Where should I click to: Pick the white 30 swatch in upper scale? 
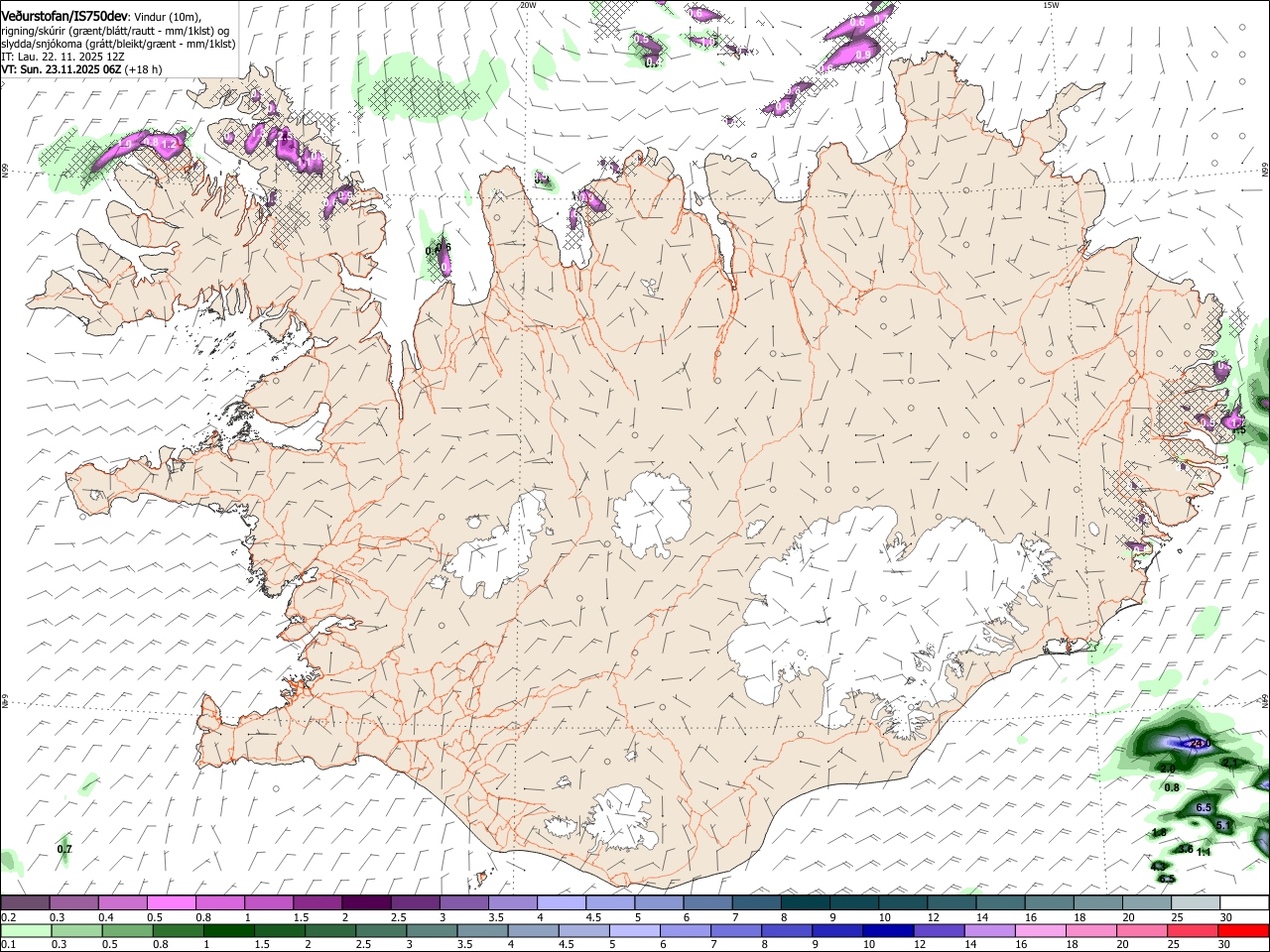(1245, 902)
